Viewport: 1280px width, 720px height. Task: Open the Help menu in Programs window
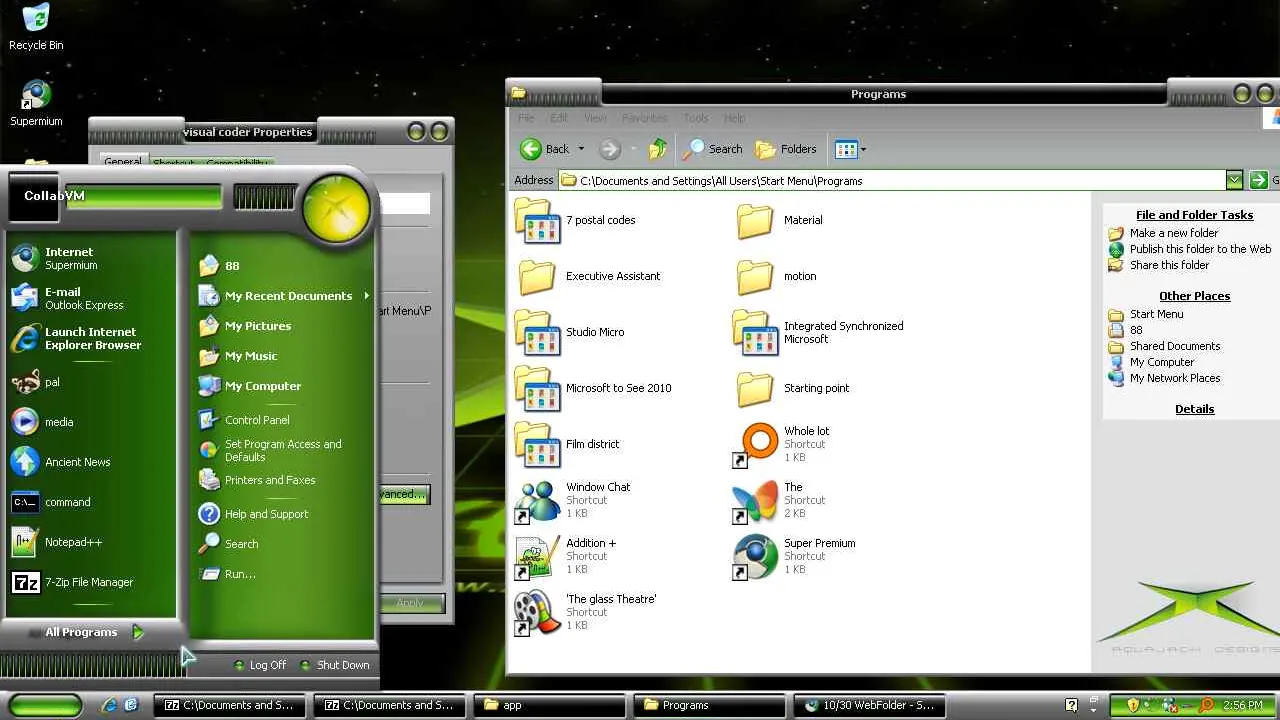coord(735,118)
